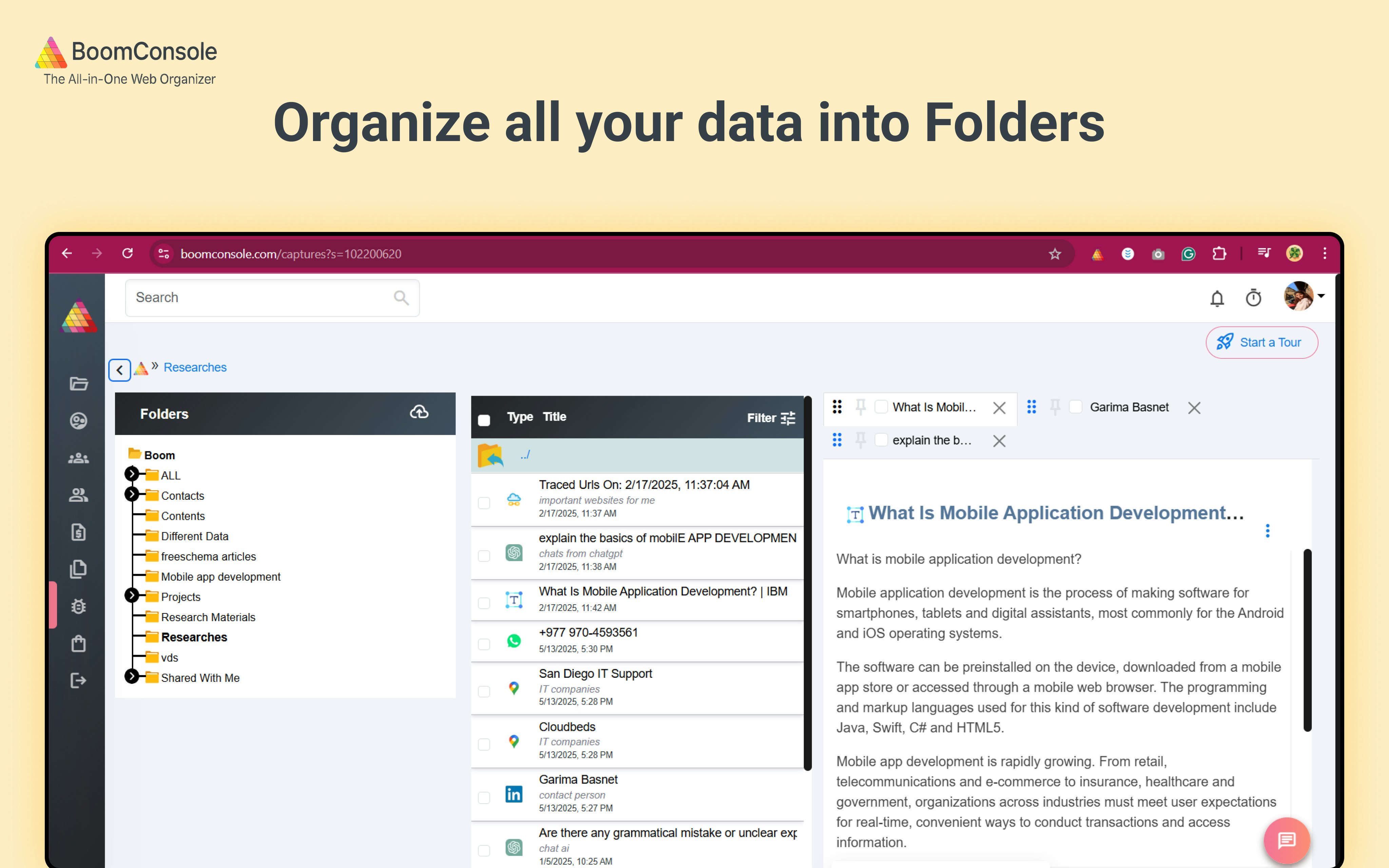Open the bug report icon in sidebar
Screen dimensions: 1389x868
pyautogui.click(x=79, y=606)
